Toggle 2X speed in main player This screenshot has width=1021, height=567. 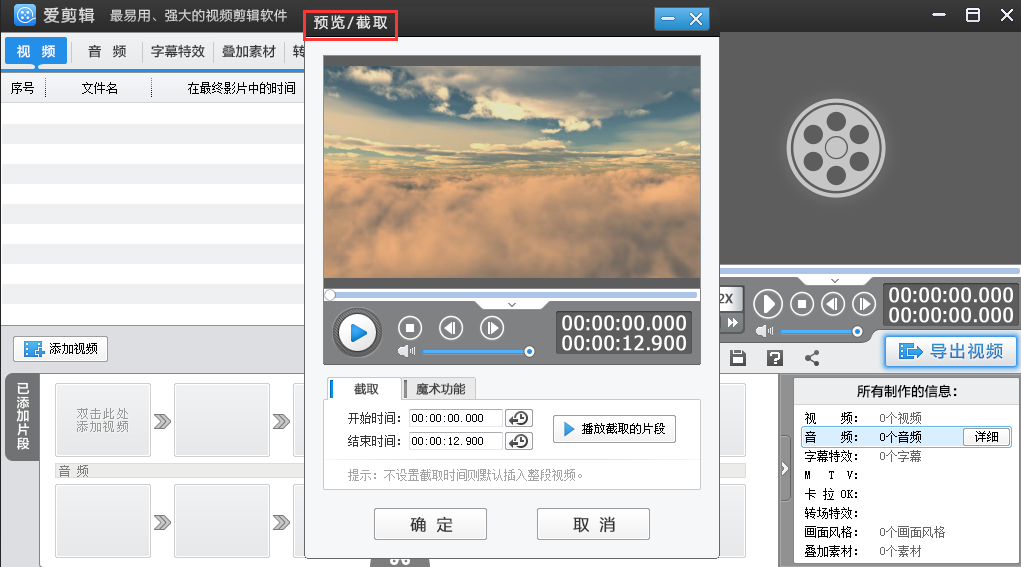(x=729, y=299)
